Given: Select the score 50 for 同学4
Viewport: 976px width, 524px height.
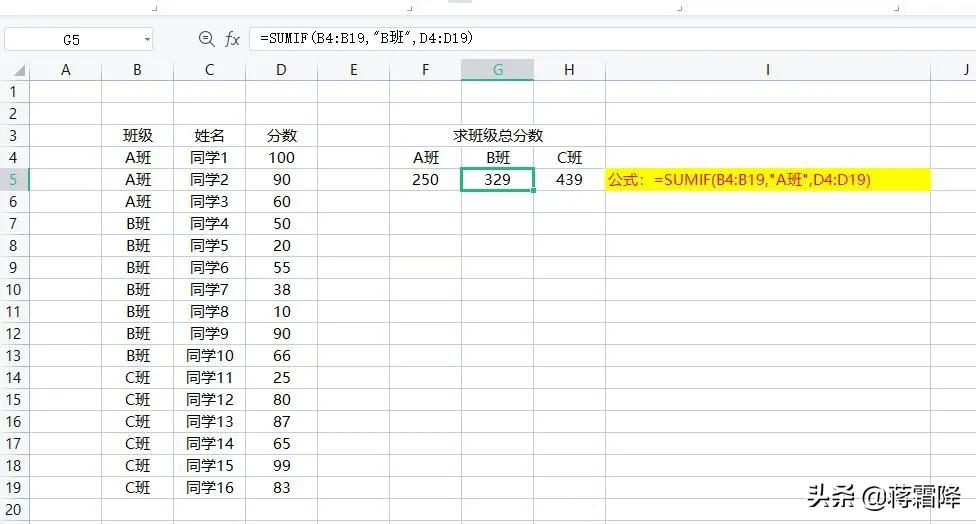Looking at the screenshot, I should [281, 224].
